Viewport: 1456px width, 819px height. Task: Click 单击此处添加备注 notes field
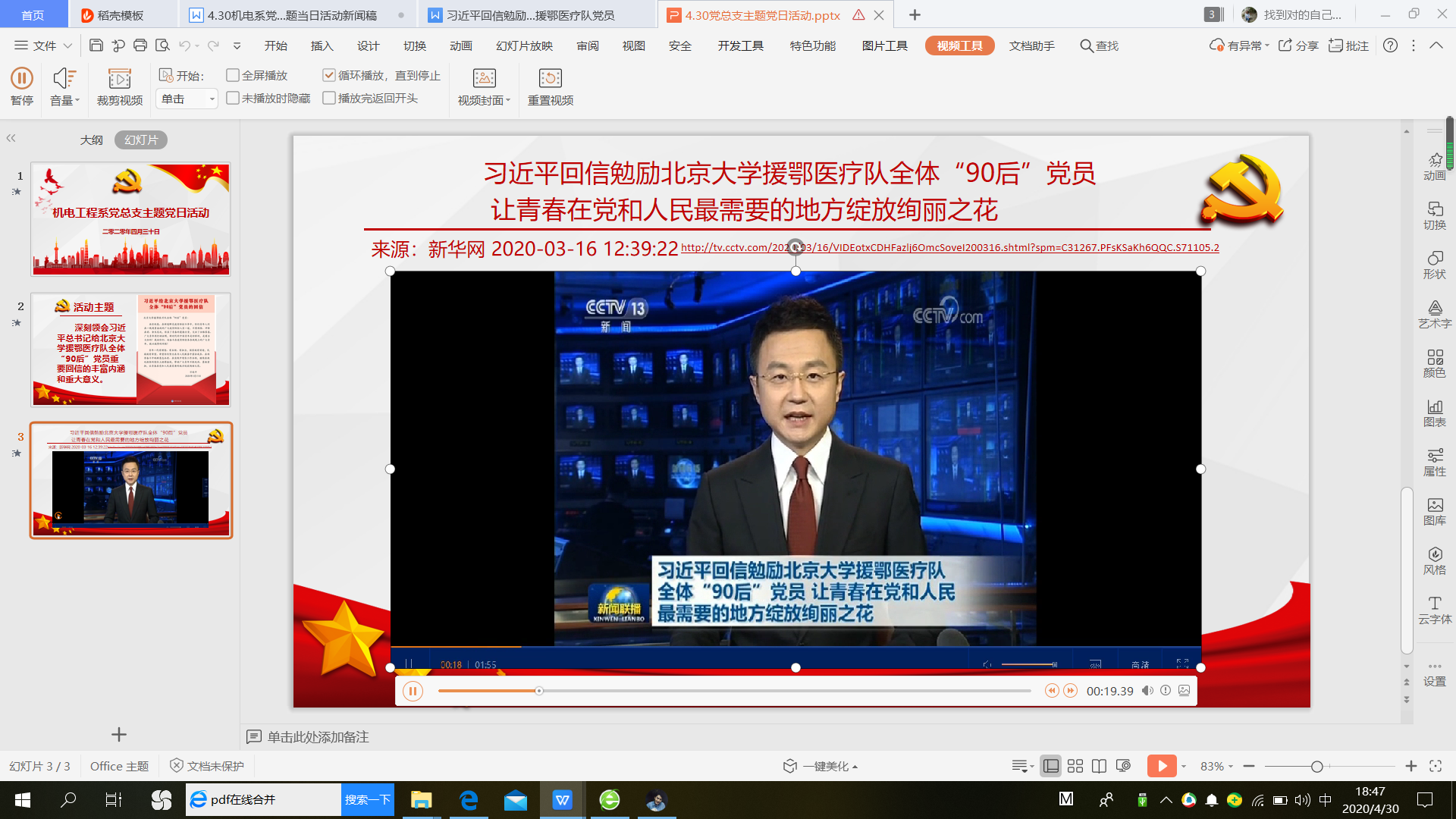(318, 736)
